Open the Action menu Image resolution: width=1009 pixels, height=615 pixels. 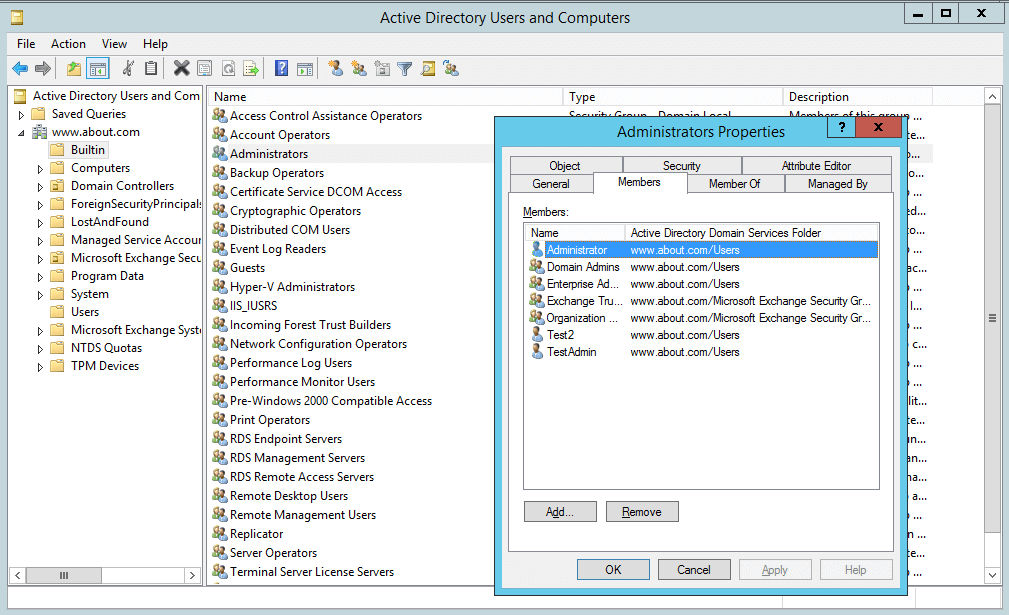point(68,44)
